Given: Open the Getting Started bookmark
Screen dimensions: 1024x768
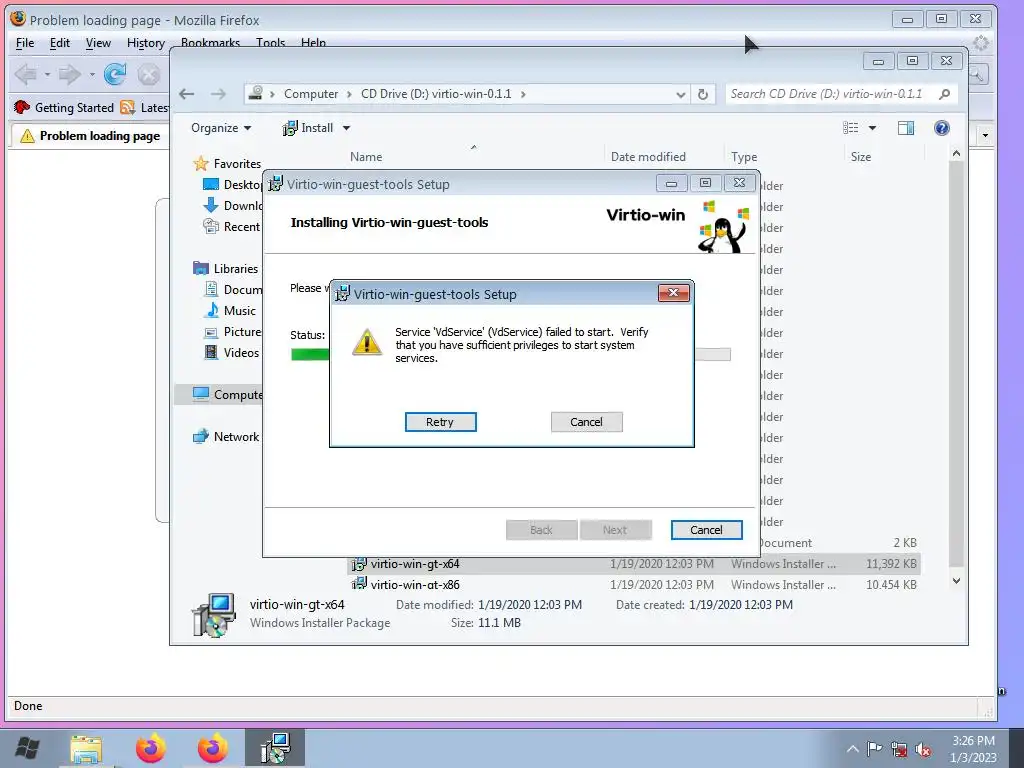Looking at the screenshot, I should point(64,108).
